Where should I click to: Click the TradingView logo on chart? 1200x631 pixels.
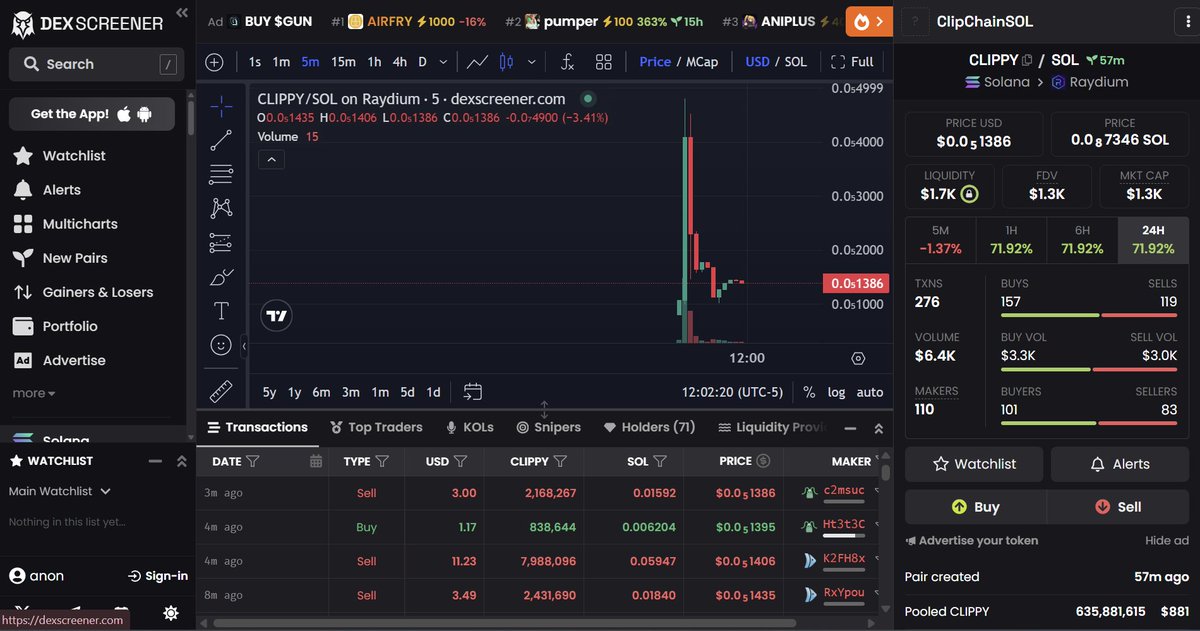277,316
